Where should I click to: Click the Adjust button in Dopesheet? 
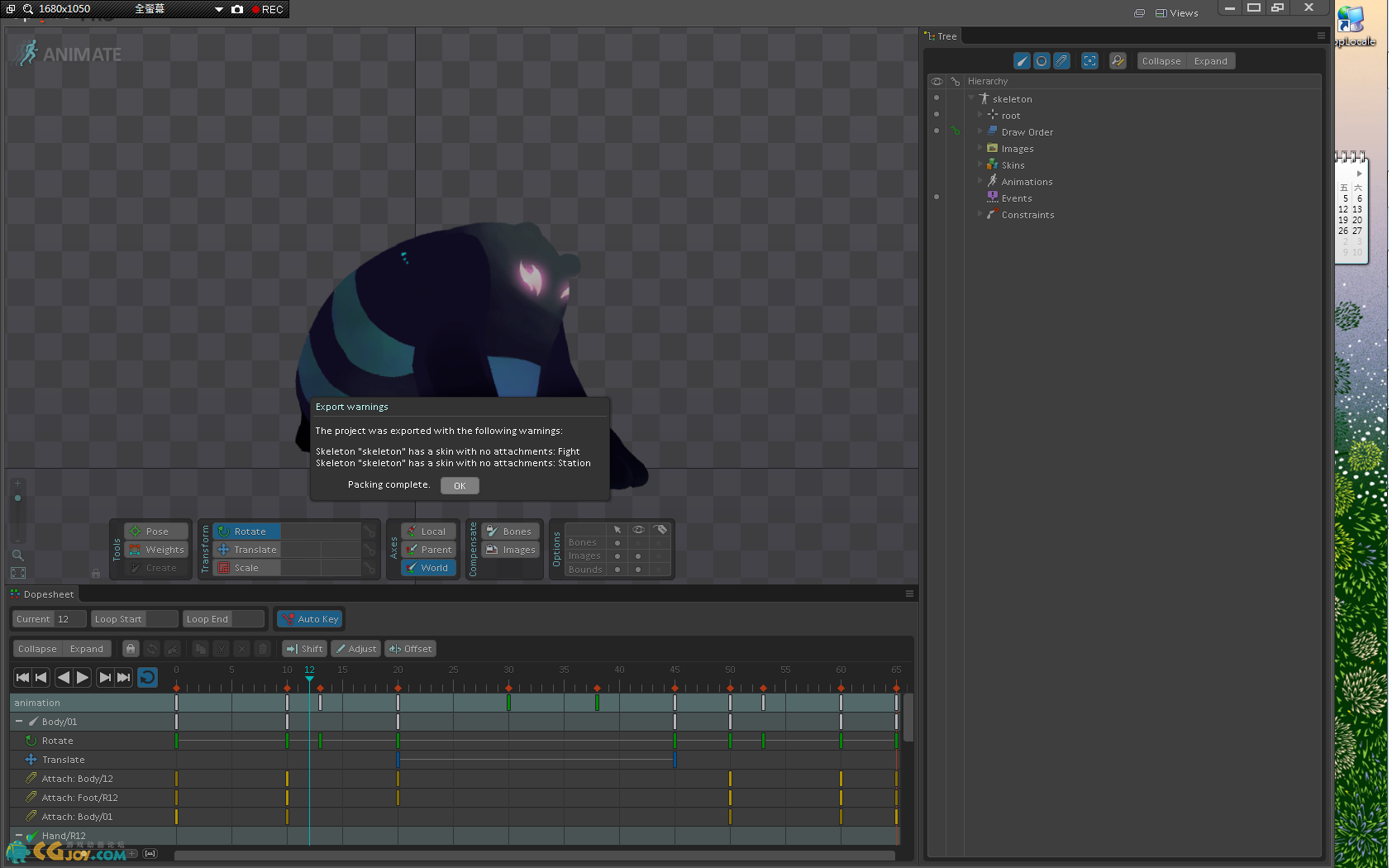click(x=356, y=649)
